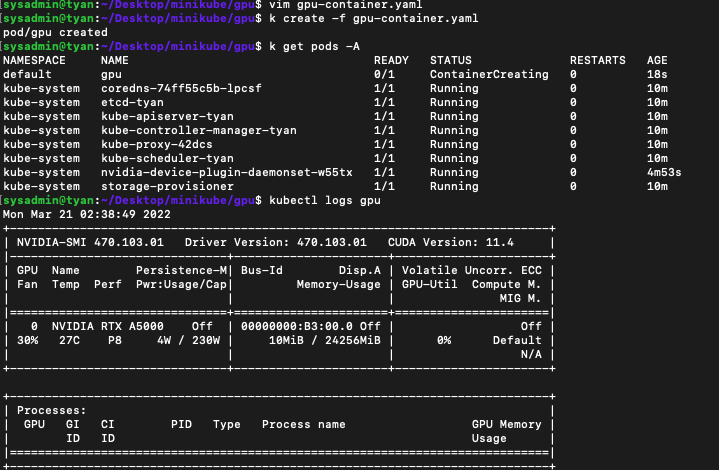
Task: Click the '4W / 230W' power usage
Action: (188, 340)
